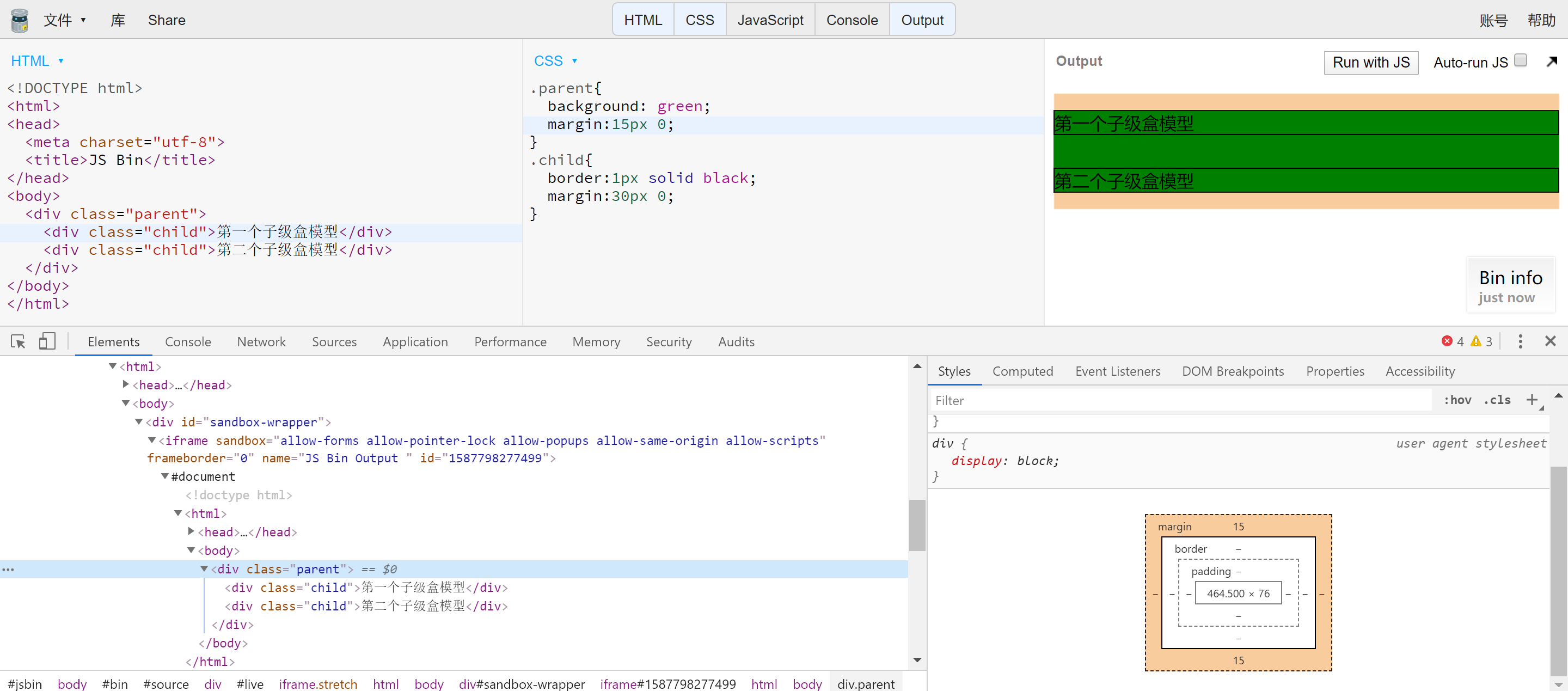Open the 账号 link
Image resolution: width=1568 pixels, height=691 pixels.
[1493, 20]
